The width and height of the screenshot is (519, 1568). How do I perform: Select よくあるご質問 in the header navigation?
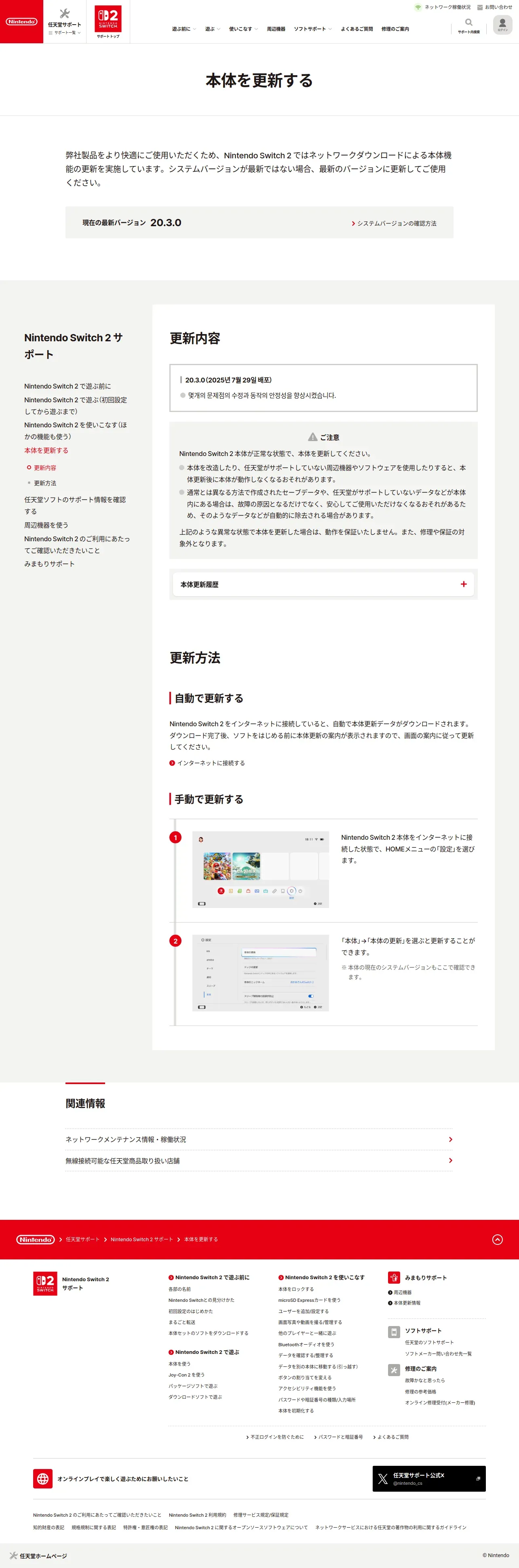pos(357,29)
